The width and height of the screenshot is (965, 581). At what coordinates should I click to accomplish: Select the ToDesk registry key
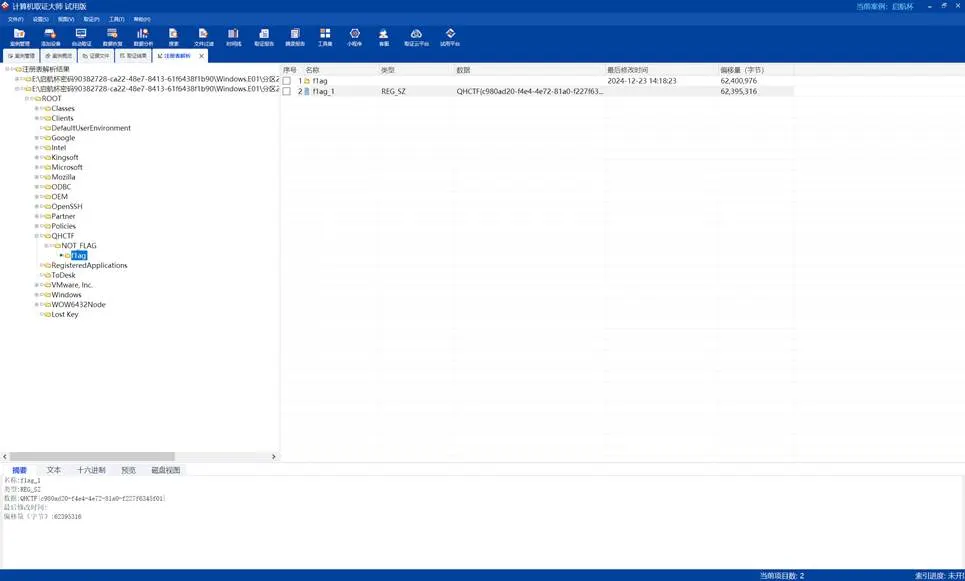point(63,275)
